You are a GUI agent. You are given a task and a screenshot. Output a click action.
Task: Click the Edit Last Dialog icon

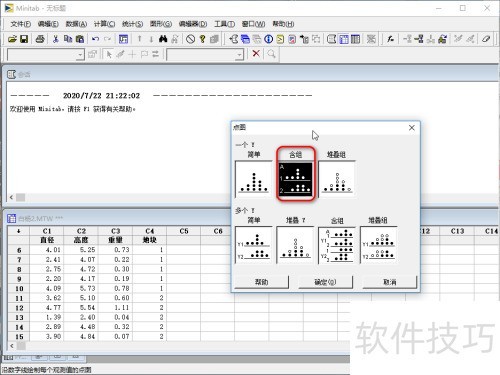click(123, 39)
